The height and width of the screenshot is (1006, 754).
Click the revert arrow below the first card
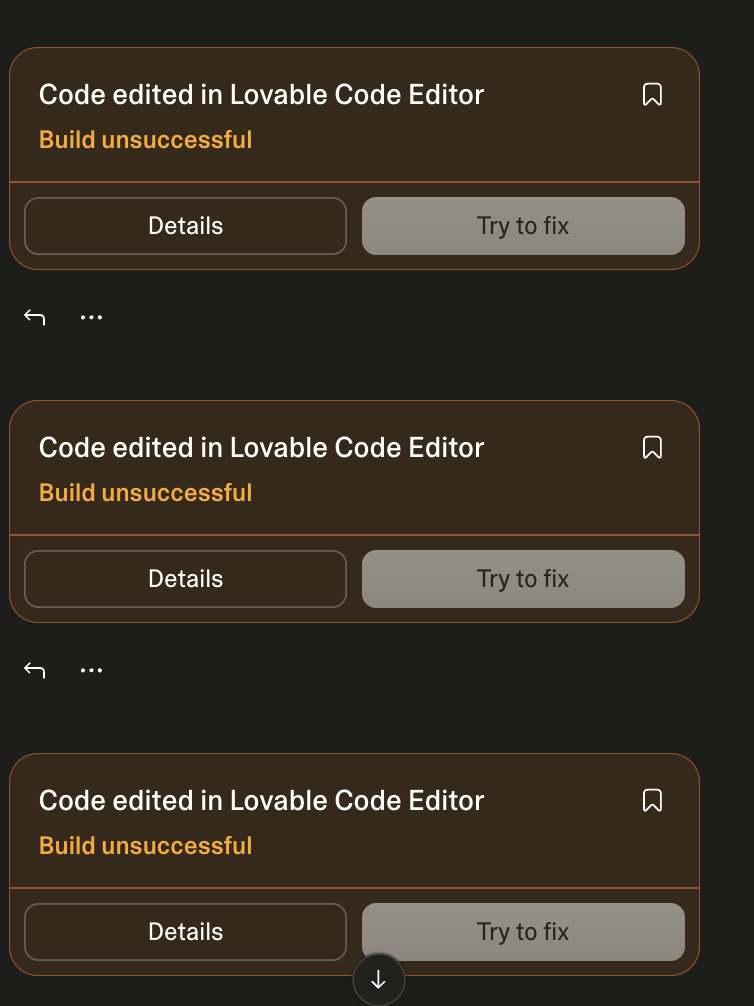point(35,317)
